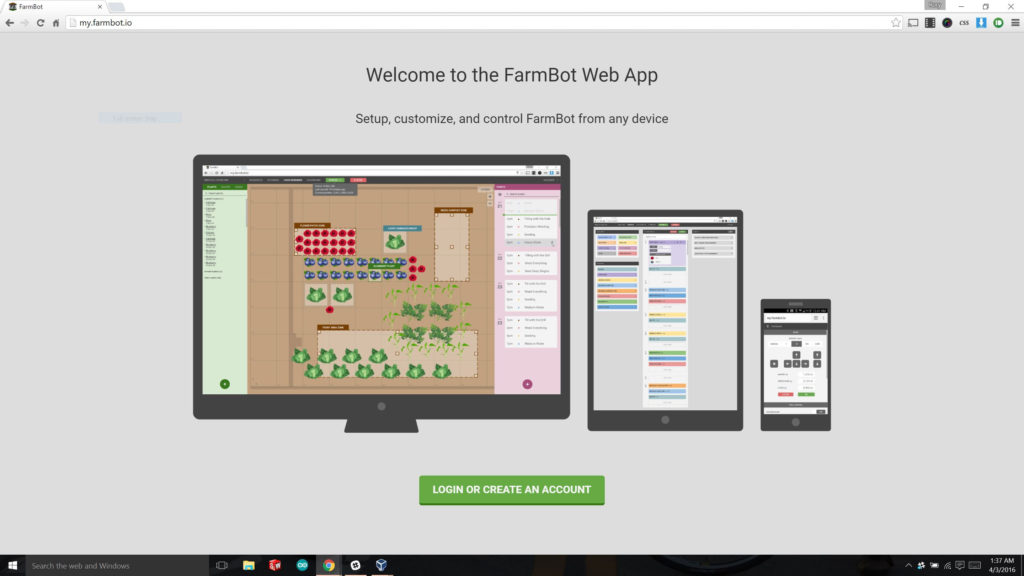Open the clock showing 1:37 AM

click(x=1002, y=566)
